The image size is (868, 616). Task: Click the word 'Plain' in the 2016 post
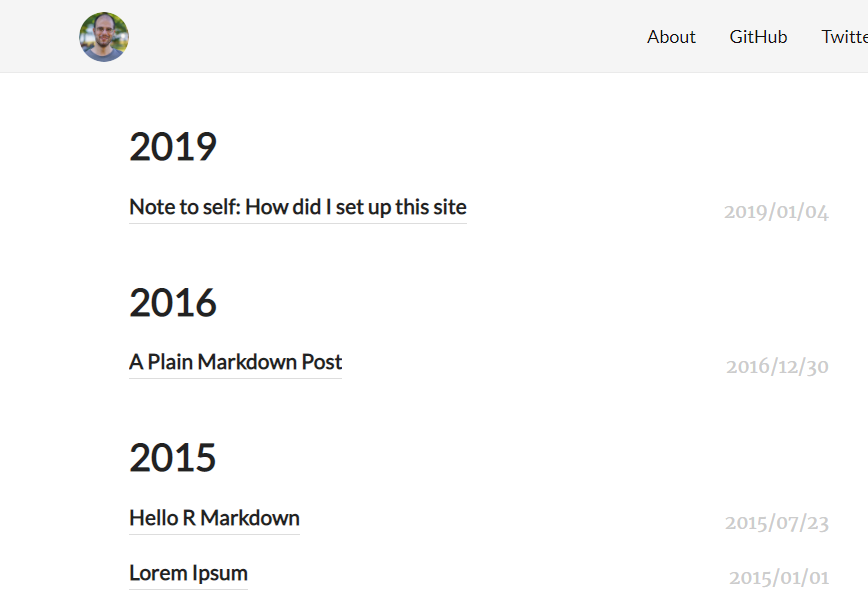170,362
